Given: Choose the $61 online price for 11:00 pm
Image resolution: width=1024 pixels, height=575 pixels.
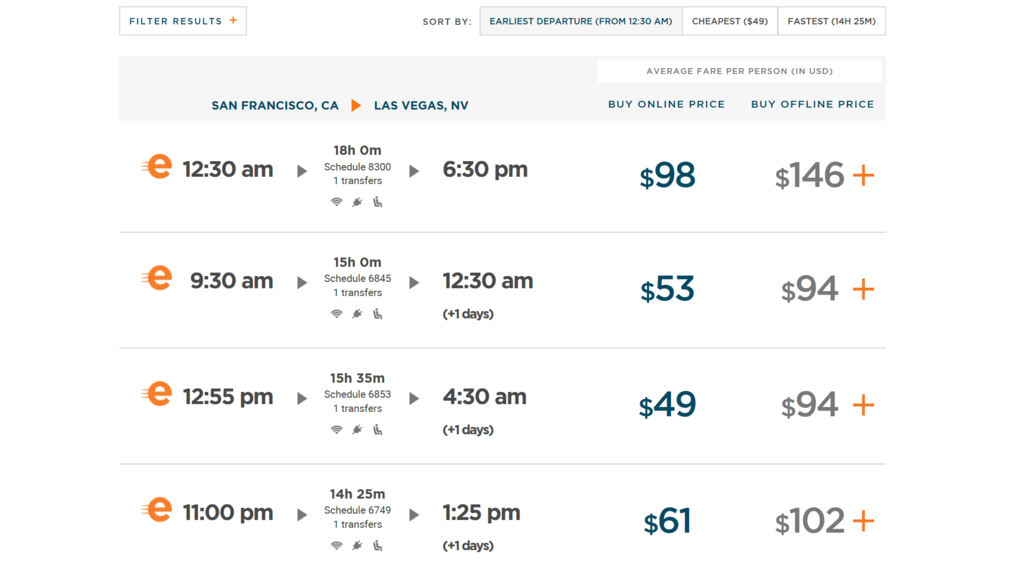Looking at the screenshot, I should [x=667, y=521].
